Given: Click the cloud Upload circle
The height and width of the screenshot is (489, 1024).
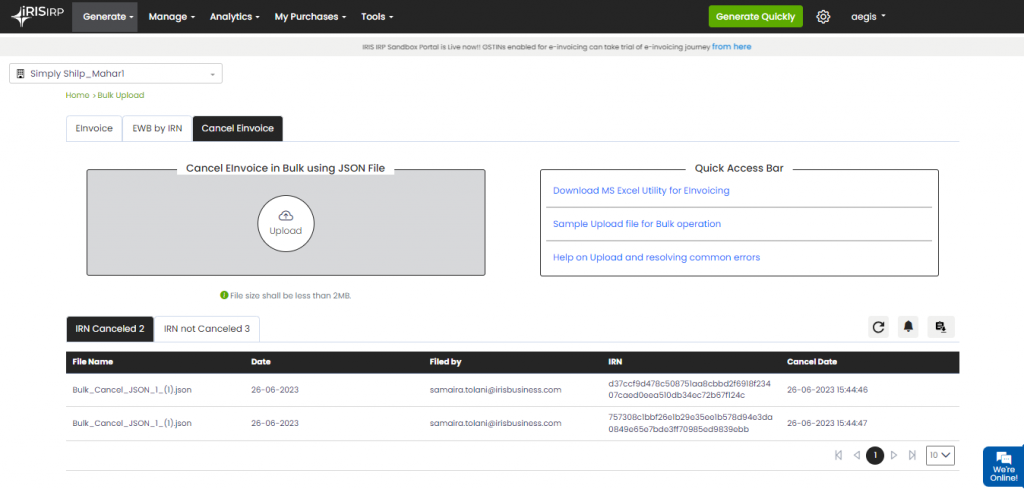Looking at the screenshot, I should [x=286, y=222].
